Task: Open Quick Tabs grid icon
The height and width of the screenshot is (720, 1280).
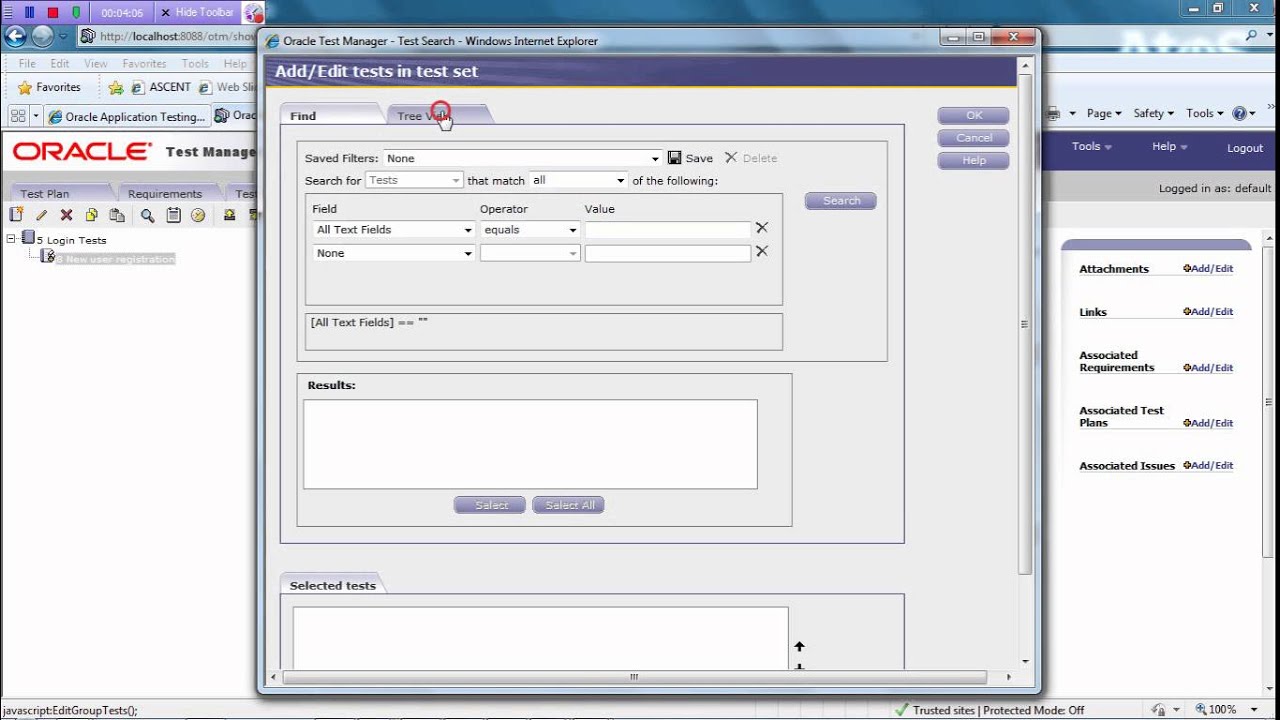Action: [18, 116]
